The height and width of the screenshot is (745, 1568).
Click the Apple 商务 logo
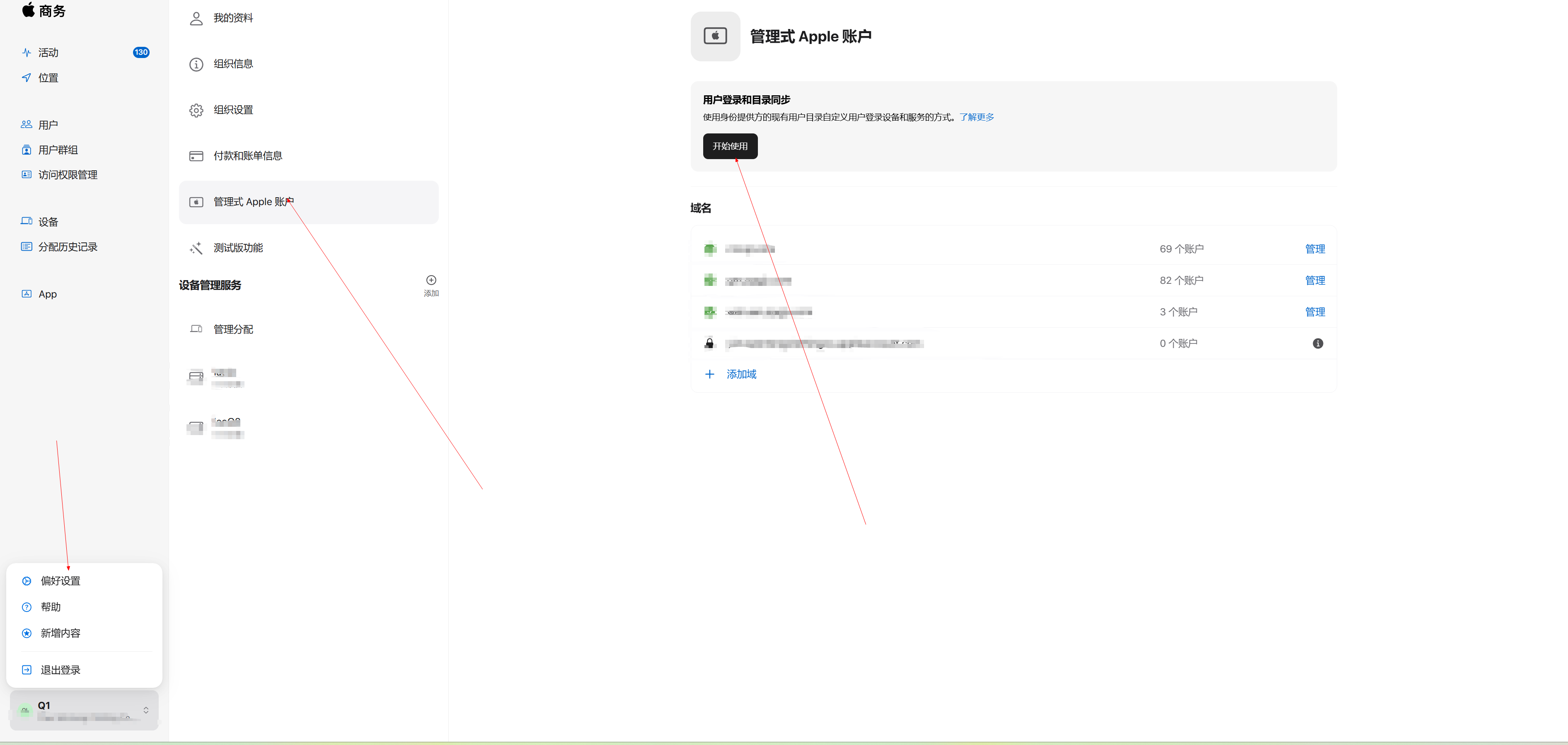[43, 10]
